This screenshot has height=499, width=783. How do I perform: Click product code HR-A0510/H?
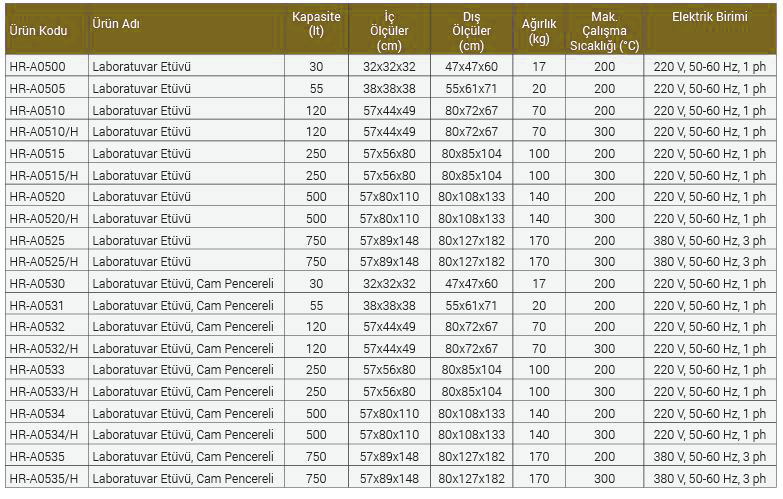(x=43, y=132)
